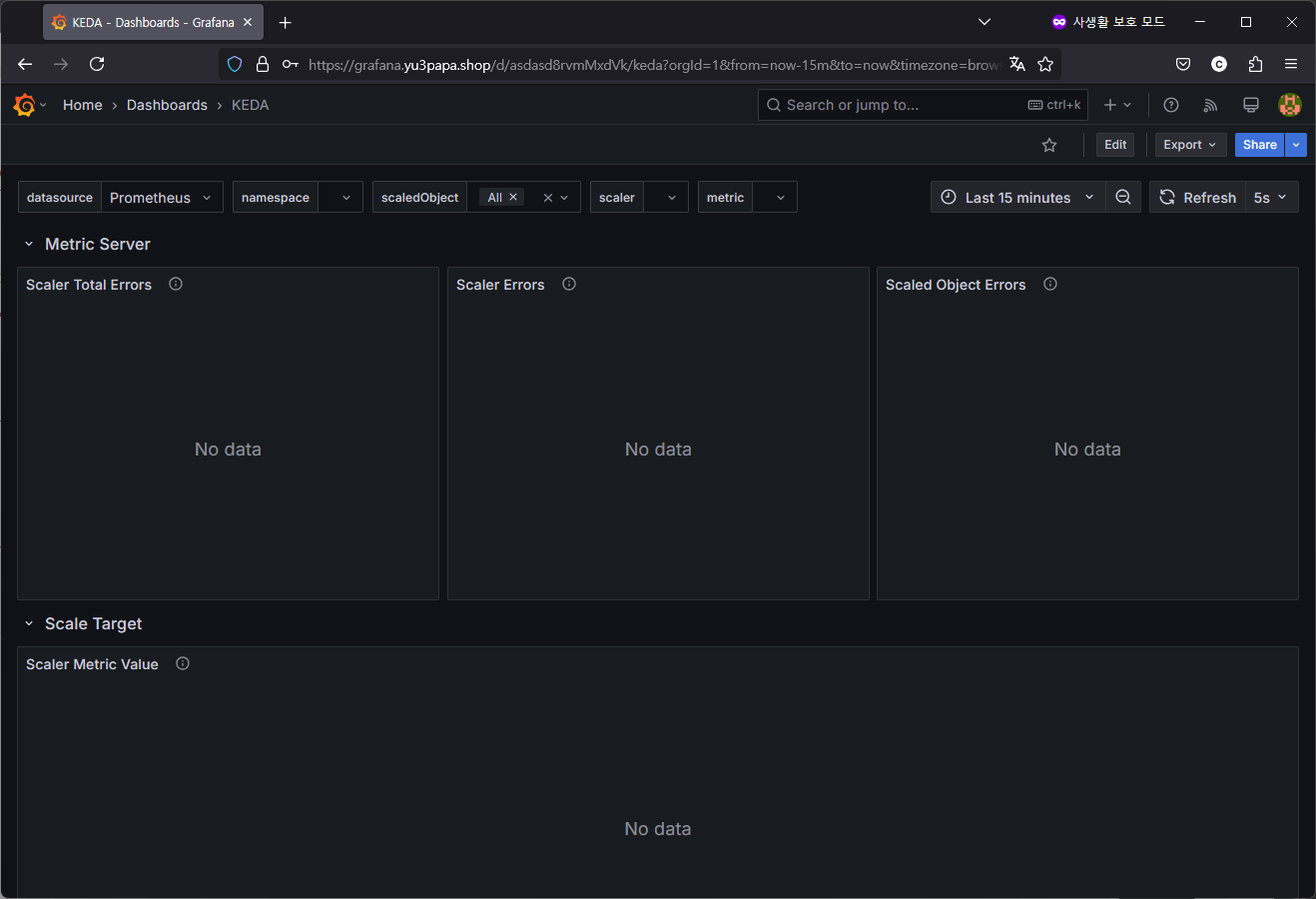The image size is (1316, 899).
Task: Go to Dashboards breadcrumb
Action: 167,105
